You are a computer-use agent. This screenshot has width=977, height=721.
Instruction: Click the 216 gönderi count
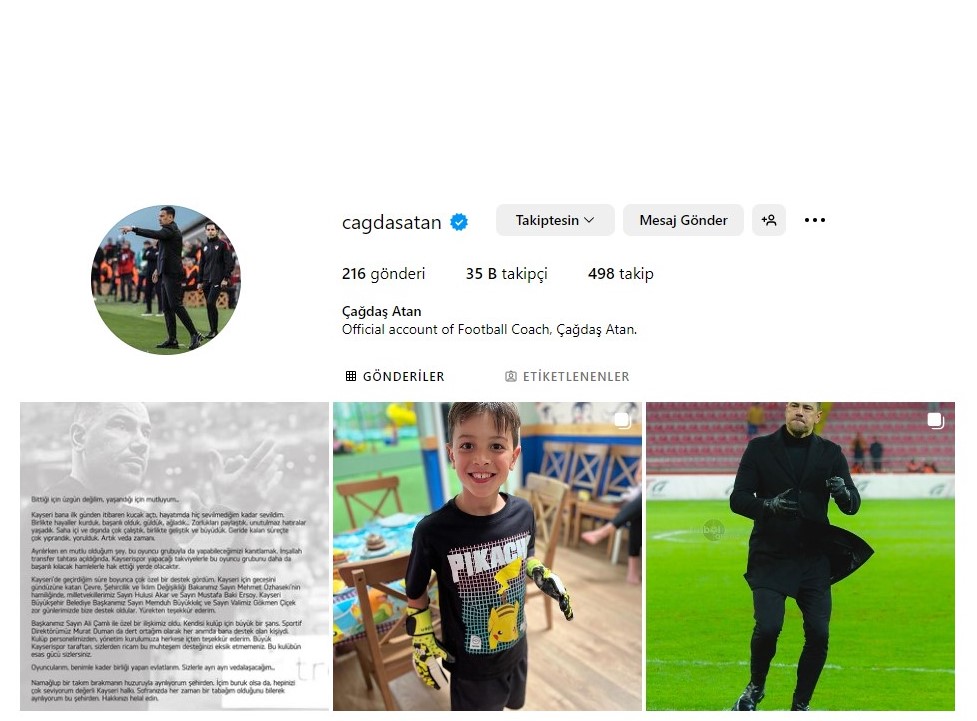click(383, 274)
